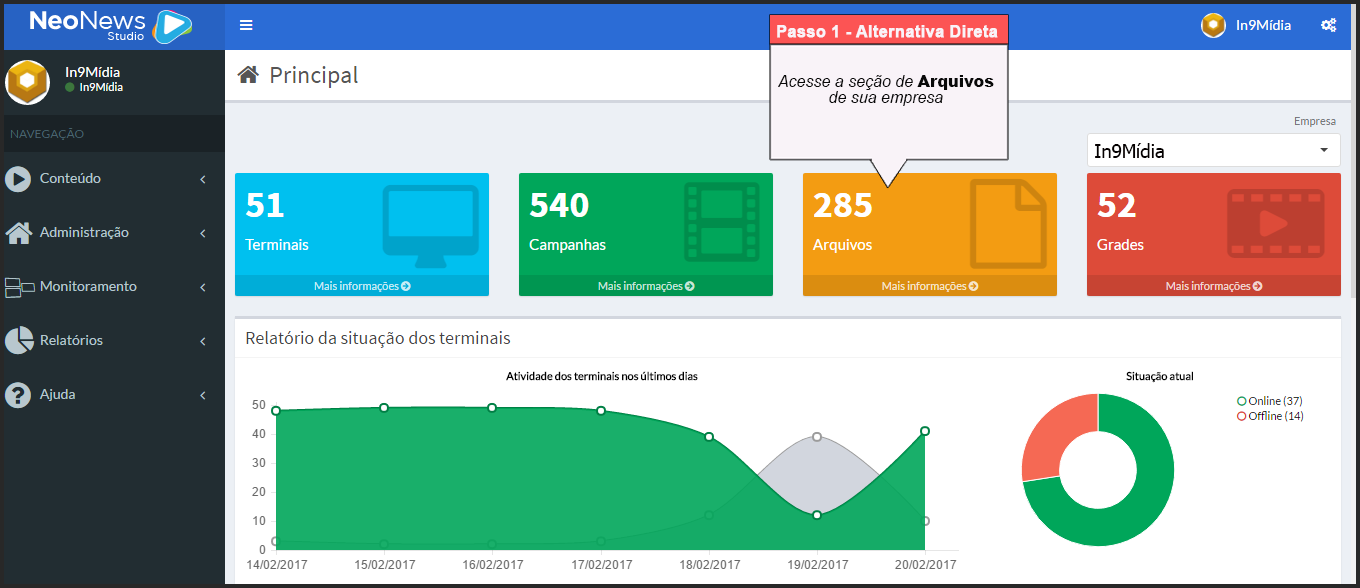Click the Arquivos file icon

click(1007, 224)
